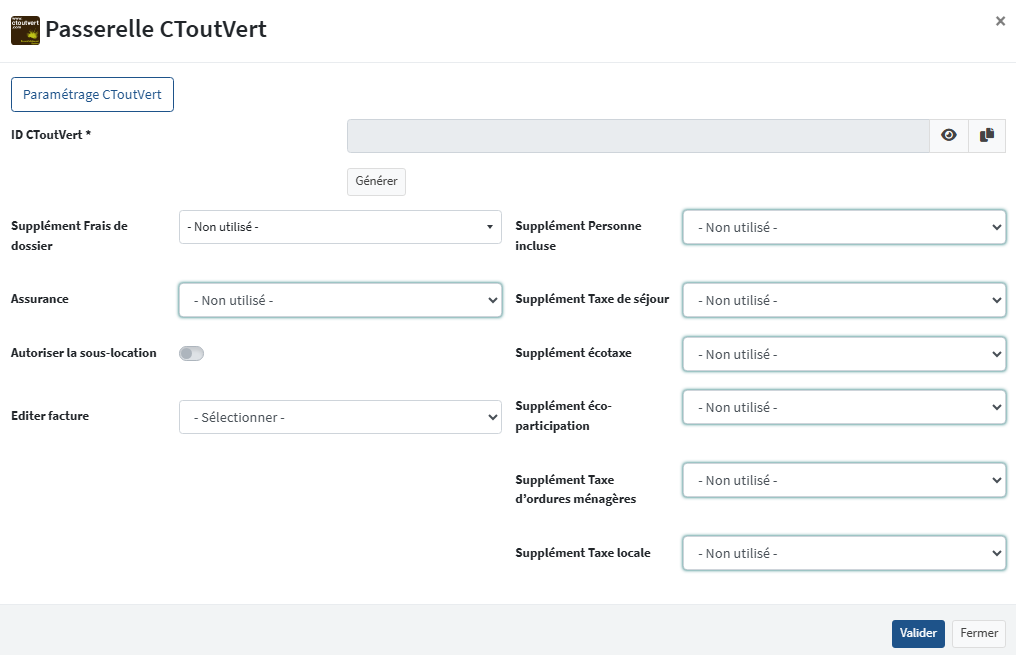Expand the Supplément Taxe locale dropdown
This screenshot has height=655, width=1016.
[844, 553]
